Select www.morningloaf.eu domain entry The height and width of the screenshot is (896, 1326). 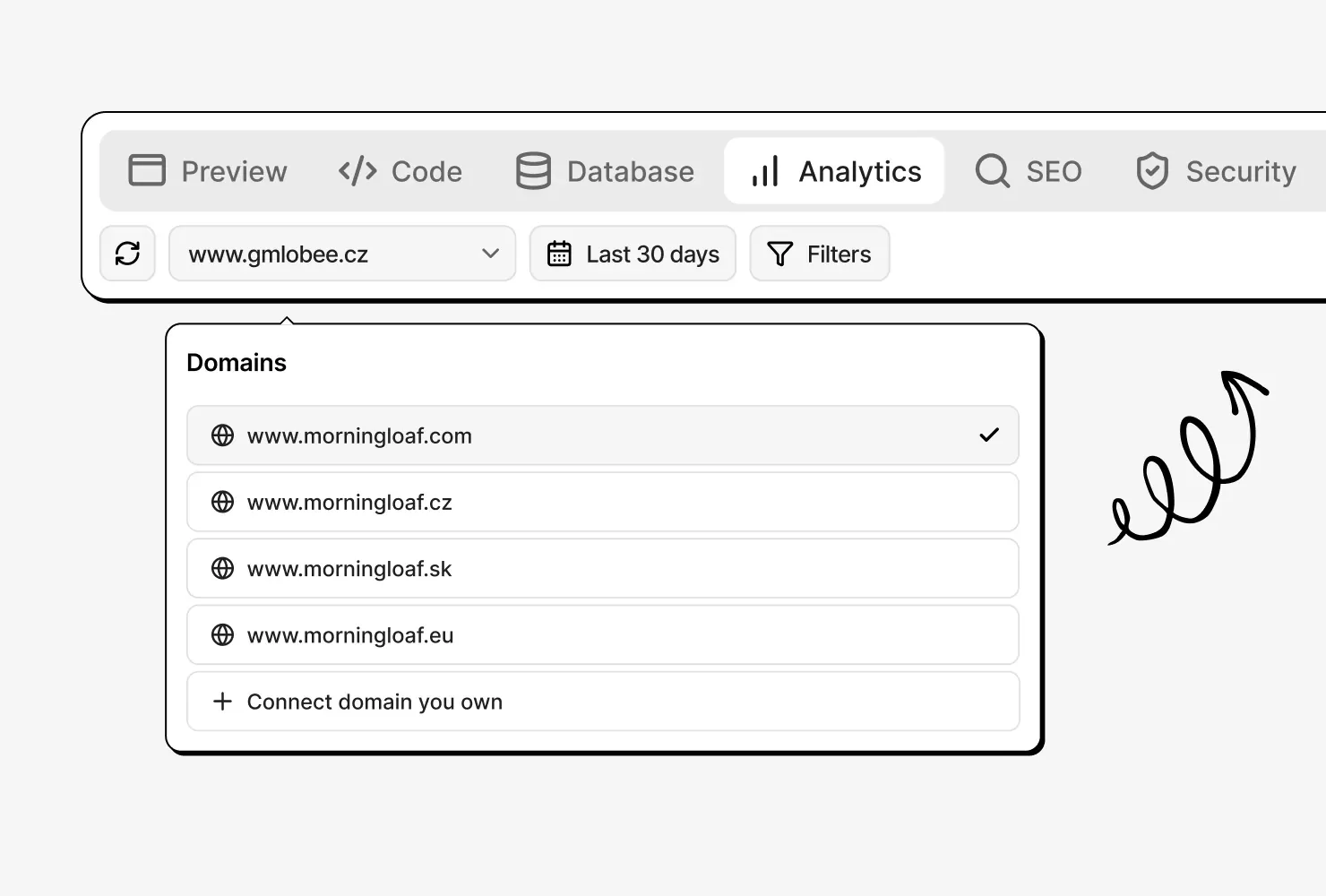click(x=603, y=634)
